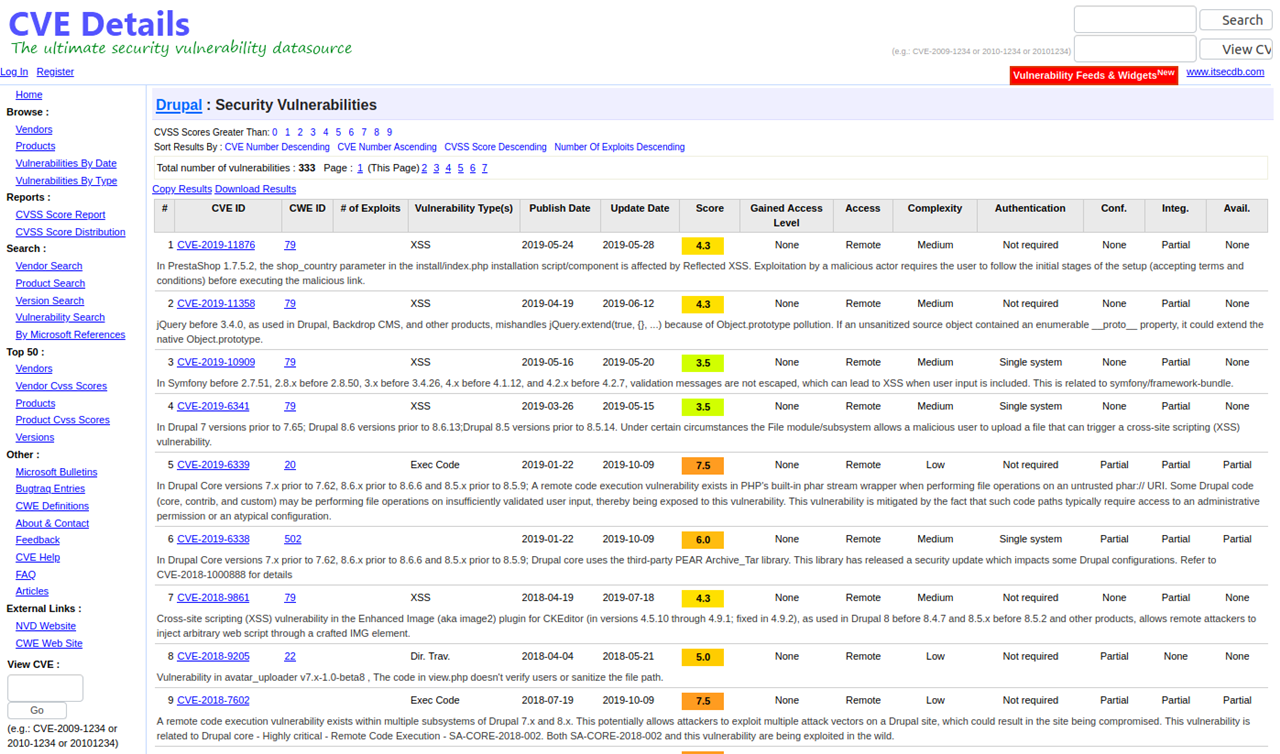Open Vendor Search in the sidebar
The image size is (1280, 754).
point(49,266)
